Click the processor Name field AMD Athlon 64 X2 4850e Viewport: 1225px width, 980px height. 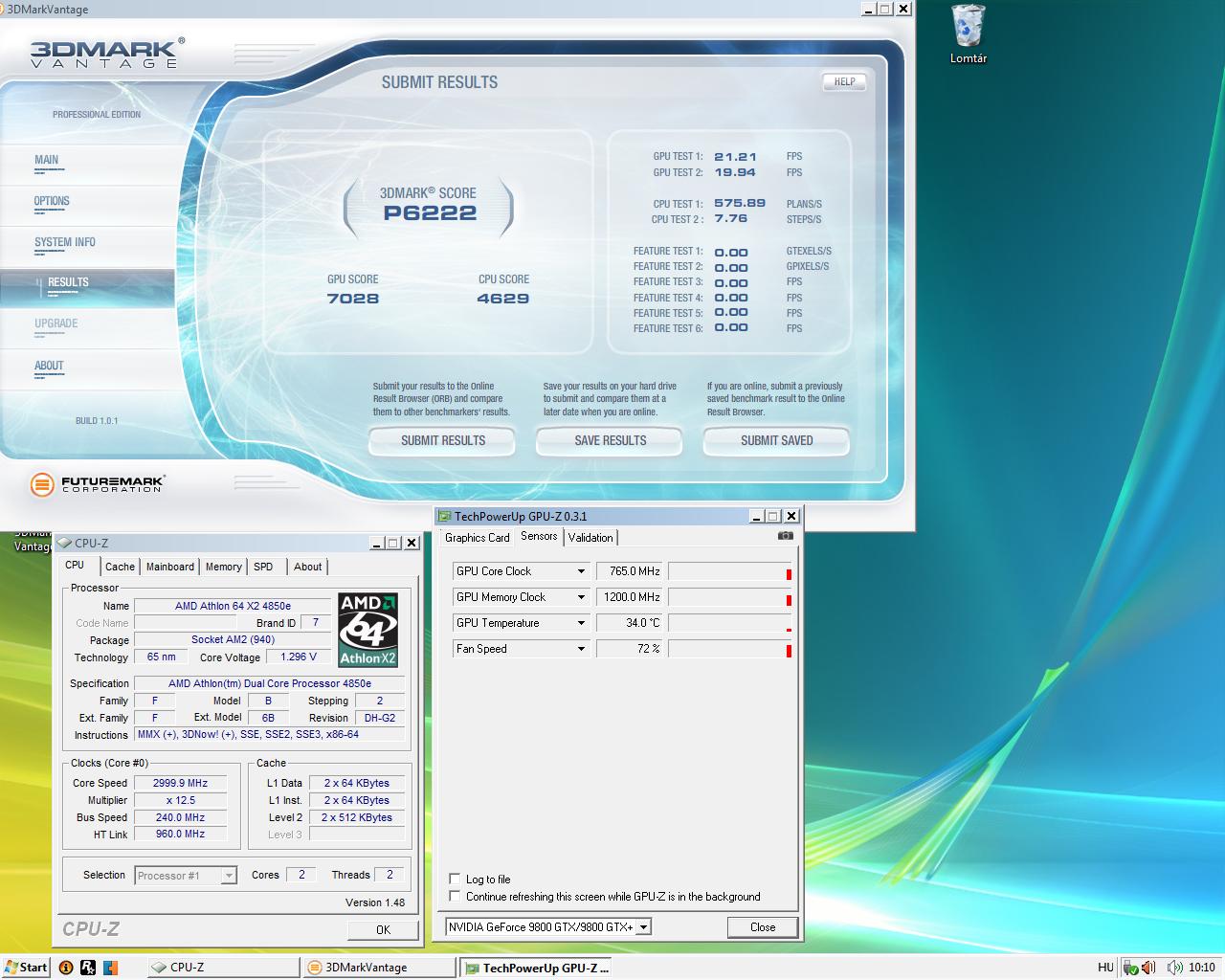coord(233,606)
